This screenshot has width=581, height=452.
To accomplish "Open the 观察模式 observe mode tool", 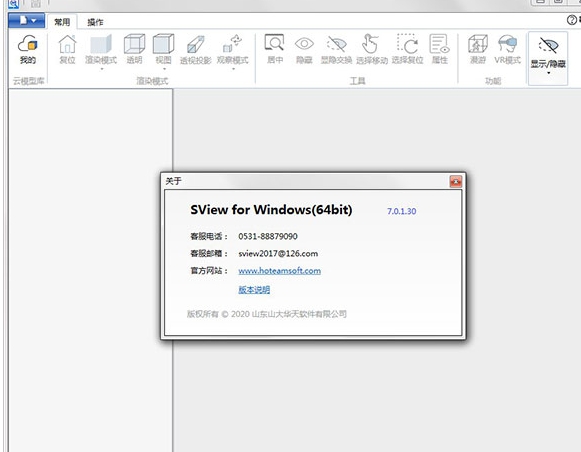I will (x=233, y=49).
